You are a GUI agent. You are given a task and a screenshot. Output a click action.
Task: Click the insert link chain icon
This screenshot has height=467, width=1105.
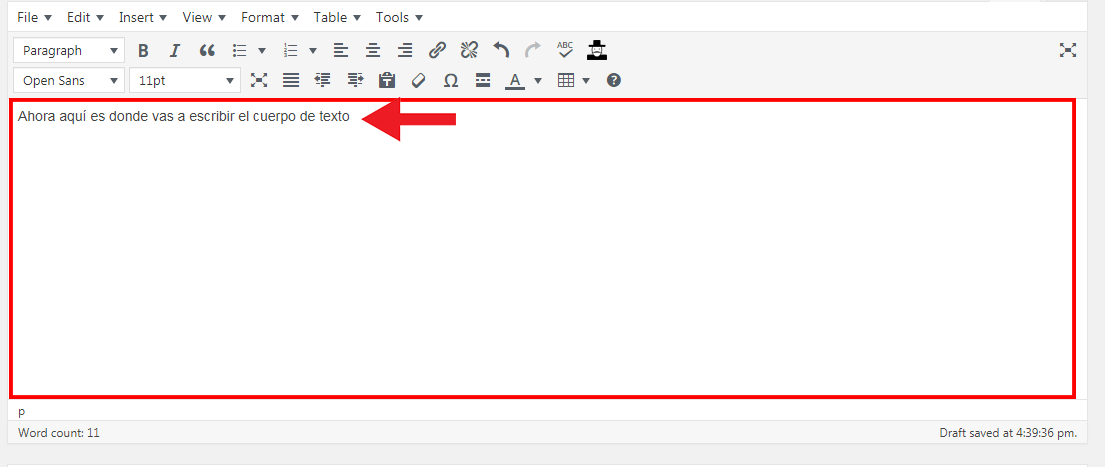click(x=437, y=50)
